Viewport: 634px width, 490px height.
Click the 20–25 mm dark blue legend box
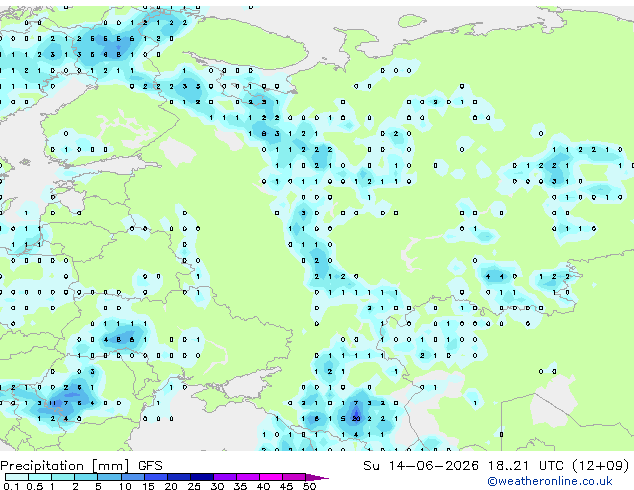point(179,477)
